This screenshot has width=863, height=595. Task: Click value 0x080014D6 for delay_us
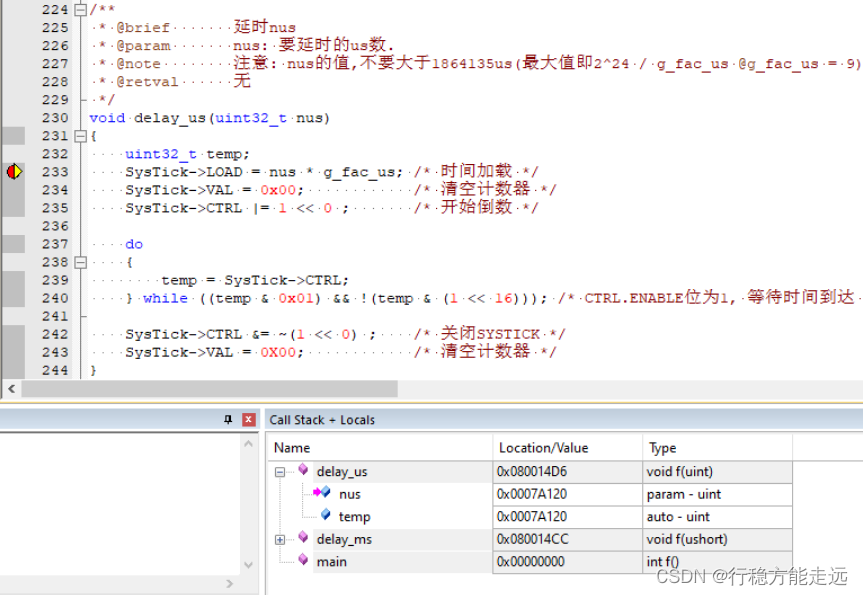coord(532,472)
